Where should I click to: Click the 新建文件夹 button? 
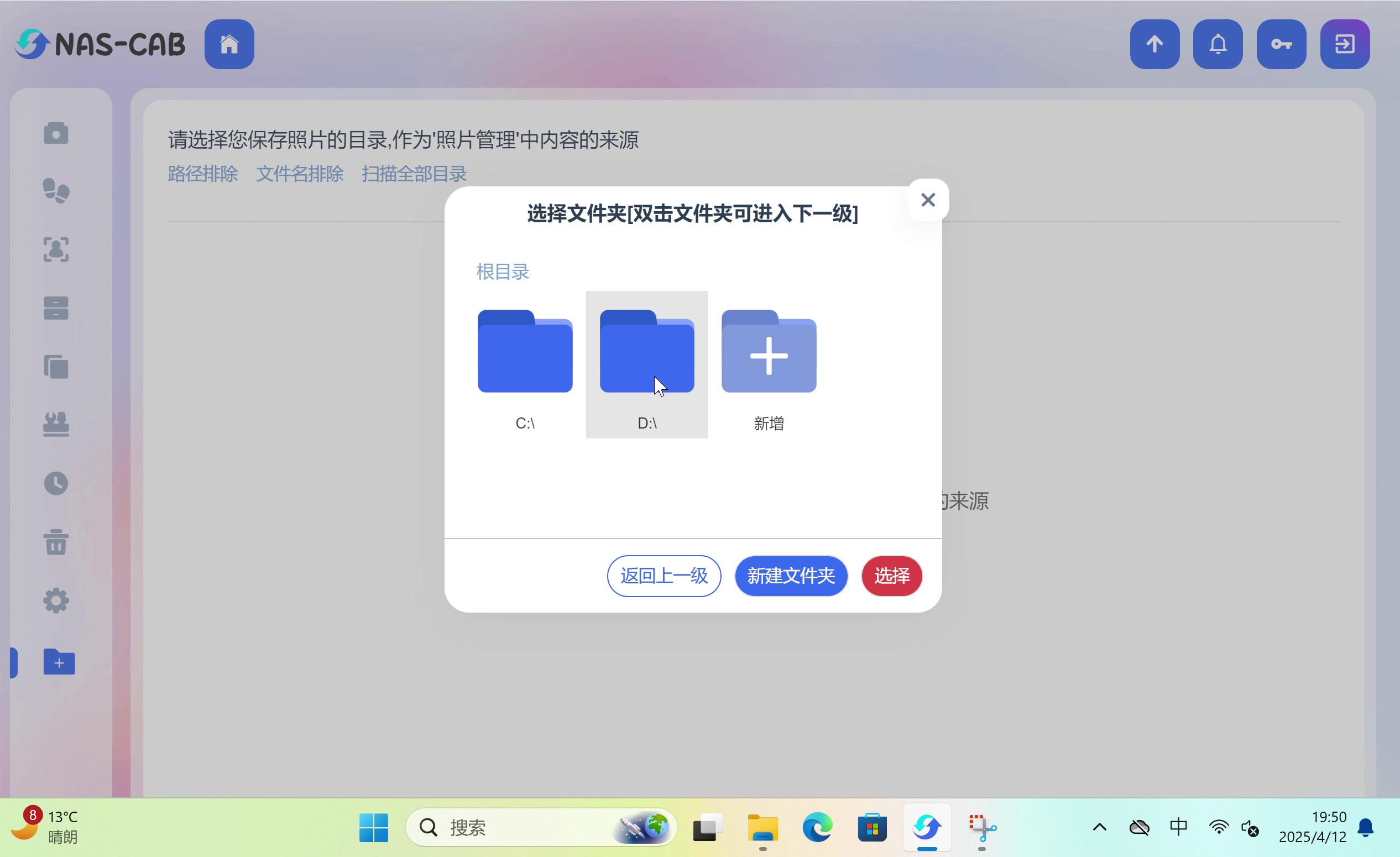790,576
